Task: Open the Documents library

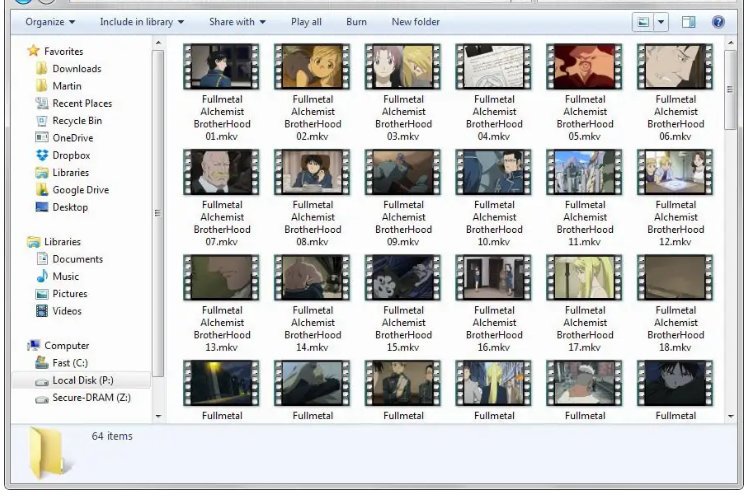Action: (77, 259)
